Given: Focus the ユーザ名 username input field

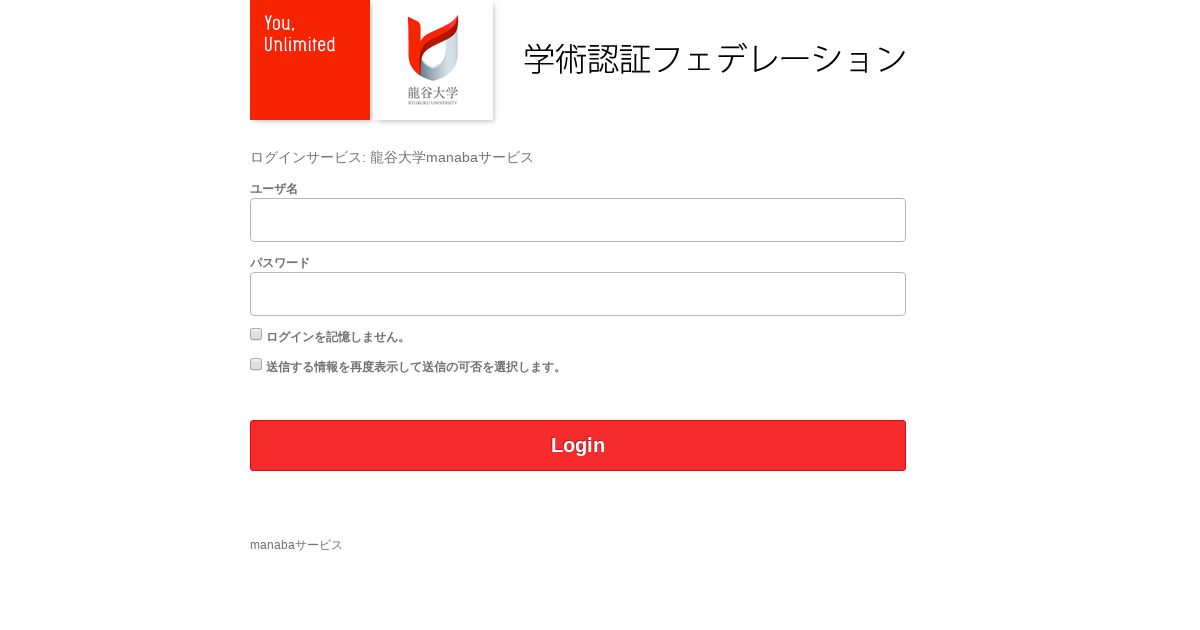Looking at the screenshot, I should [x=578, y=220].
